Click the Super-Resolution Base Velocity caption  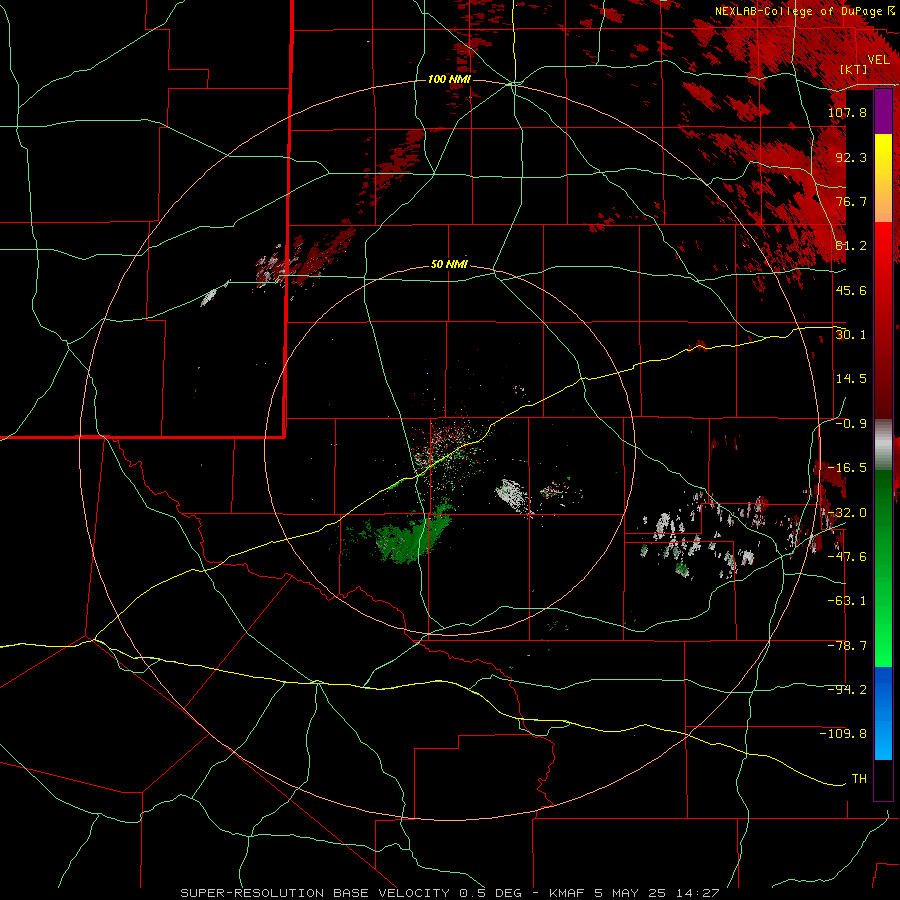[449, 893]
